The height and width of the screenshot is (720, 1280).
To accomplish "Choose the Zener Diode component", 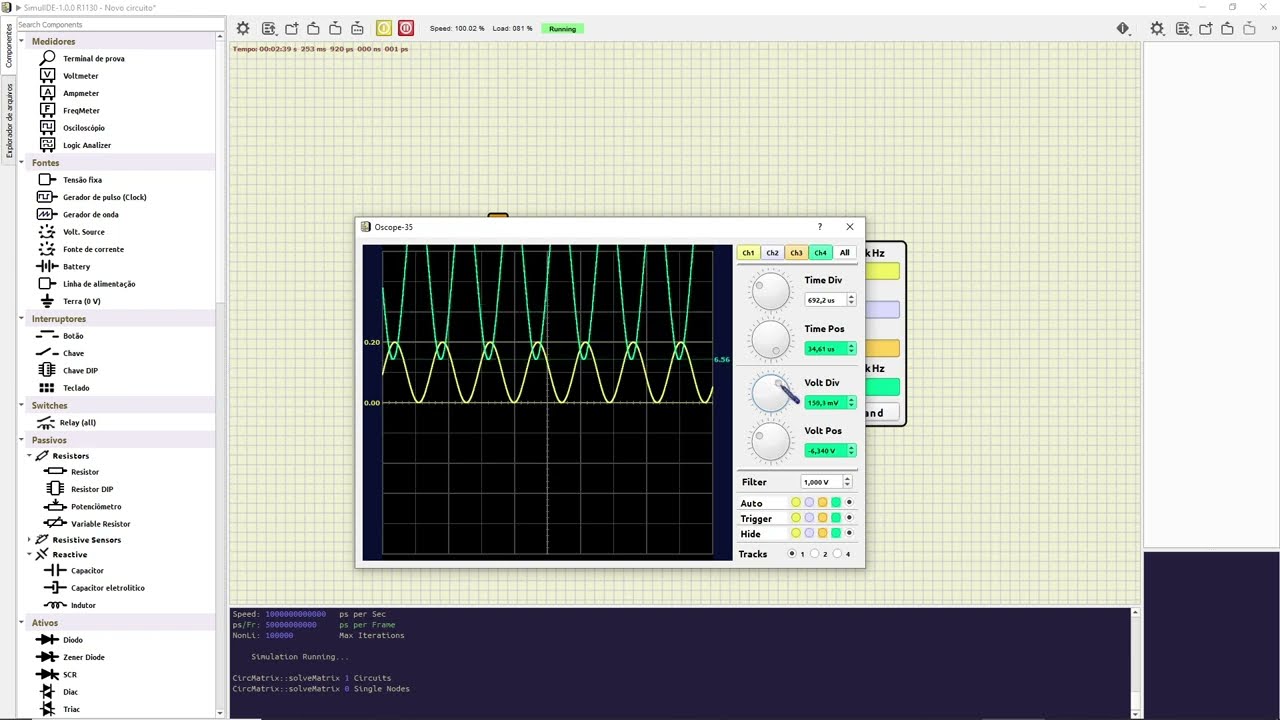I will (83, 657).
